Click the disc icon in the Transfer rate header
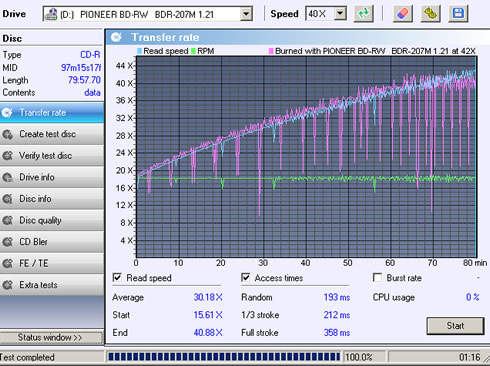The height and width of the screenshot is (366, 490). pyautogui.click(x=116, y=37)
